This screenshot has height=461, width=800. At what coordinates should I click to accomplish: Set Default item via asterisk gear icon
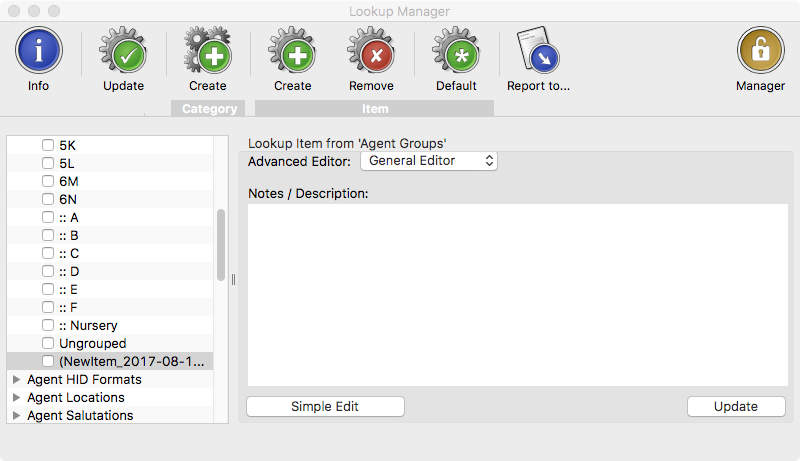pos(456,50)
